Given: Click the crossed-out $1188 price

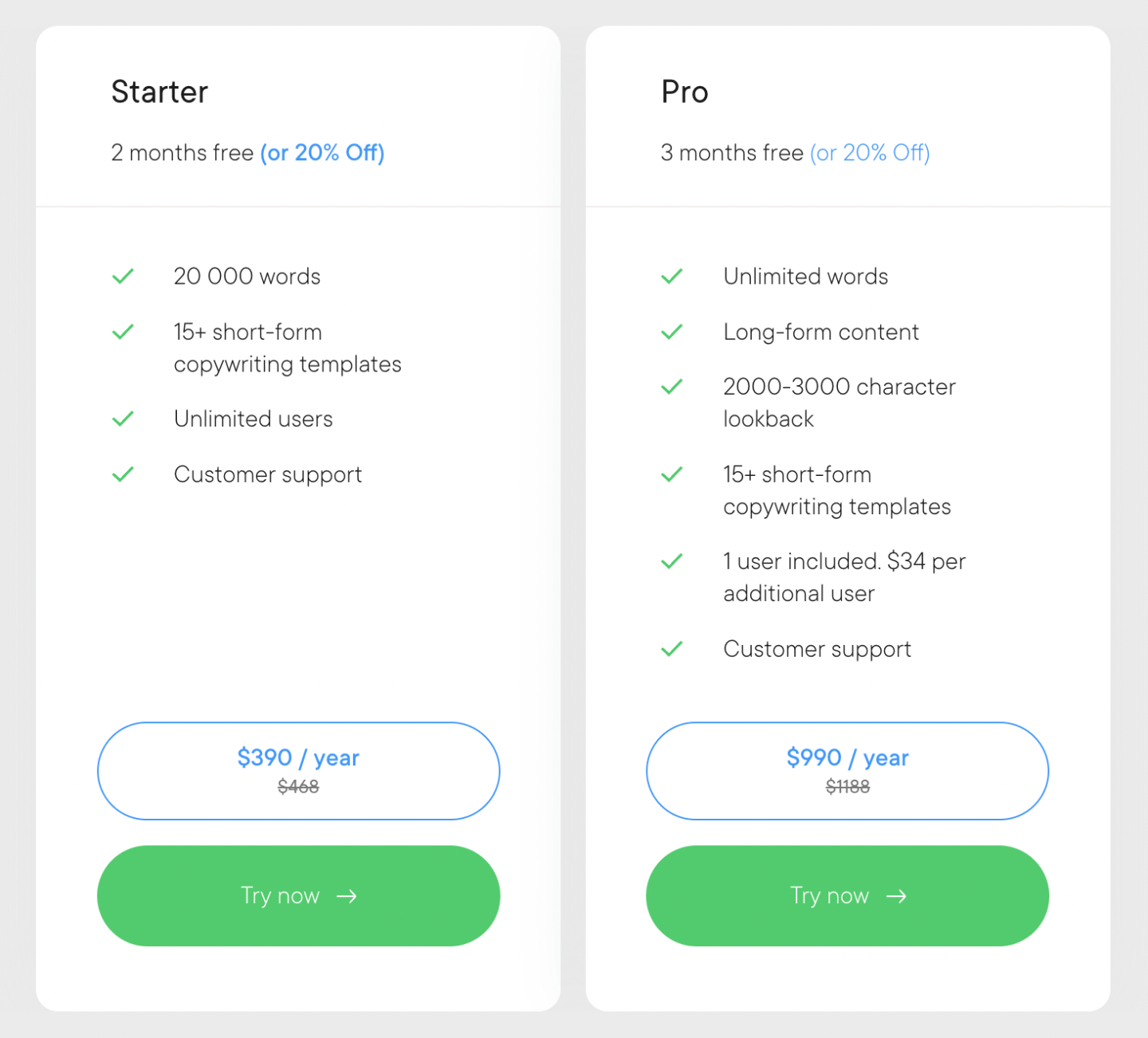Looking at the screenshot, I should (847, 787).
